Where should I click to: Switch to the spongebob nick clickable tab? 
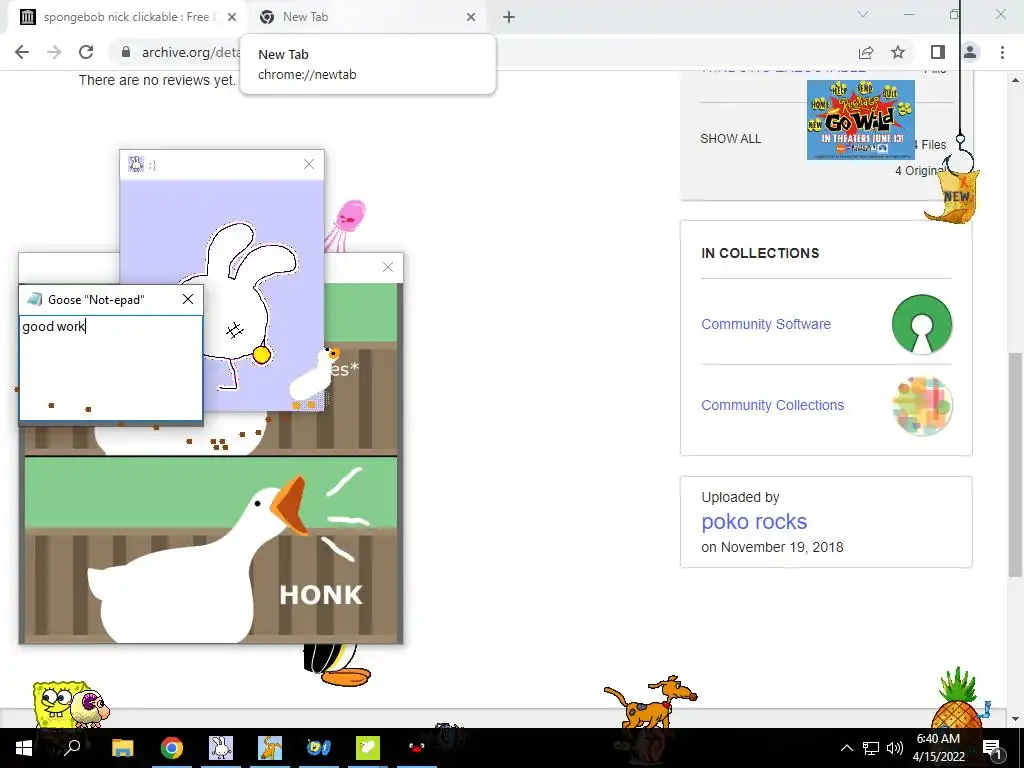click(126, 17)
